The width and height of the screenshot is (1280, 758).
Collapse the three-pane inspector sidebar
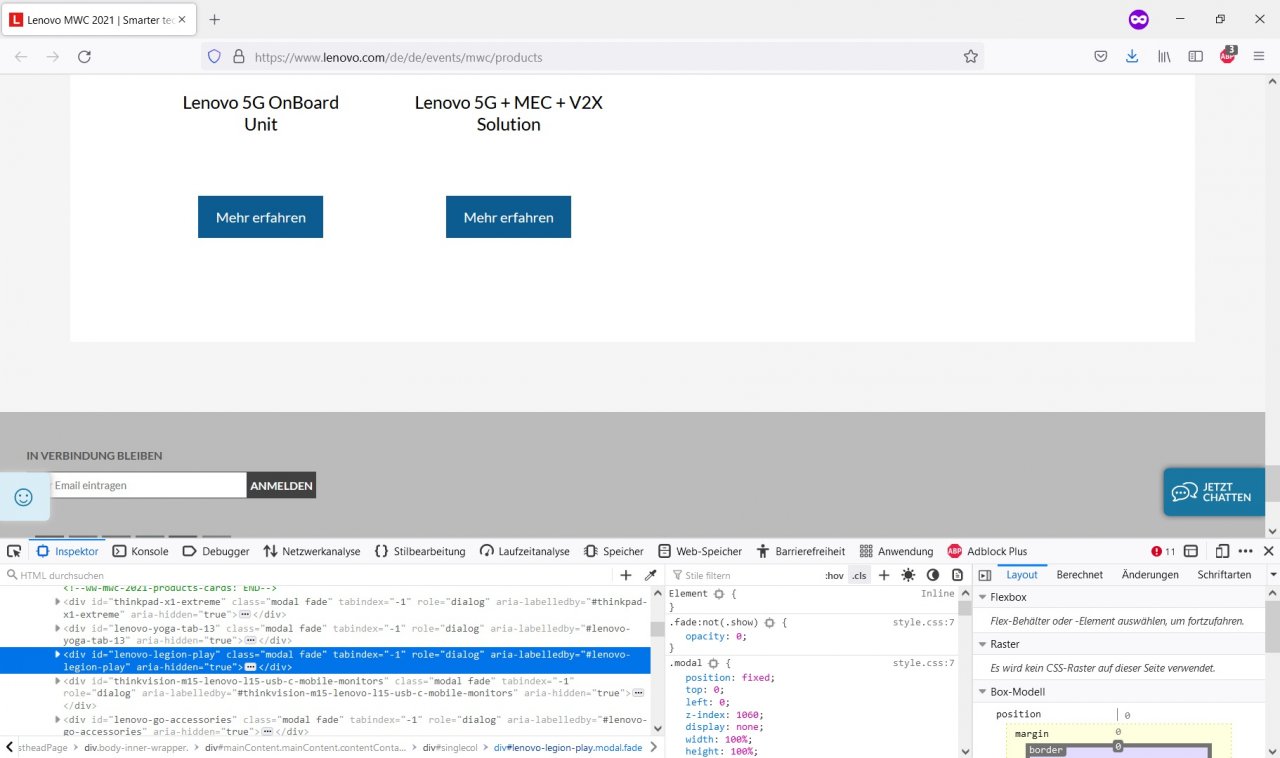[984, 575]
